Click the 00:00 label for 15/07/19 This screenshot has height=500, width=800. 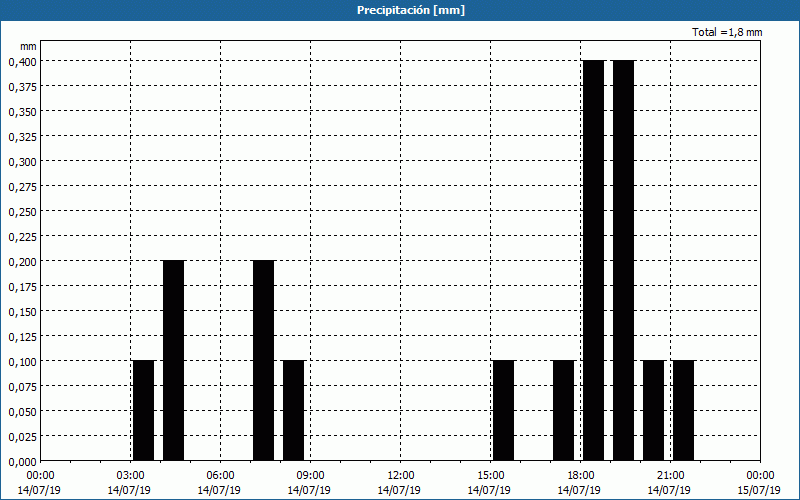tap(761, 476)
